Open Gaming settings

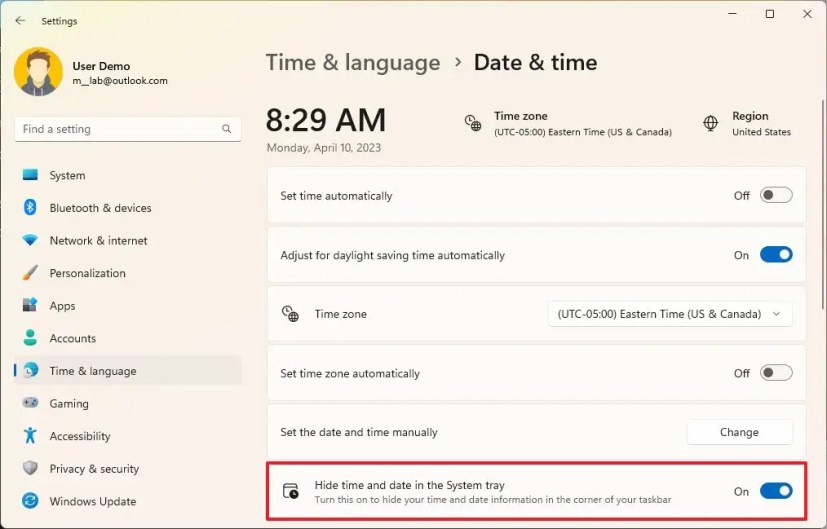tap(128, 403)
